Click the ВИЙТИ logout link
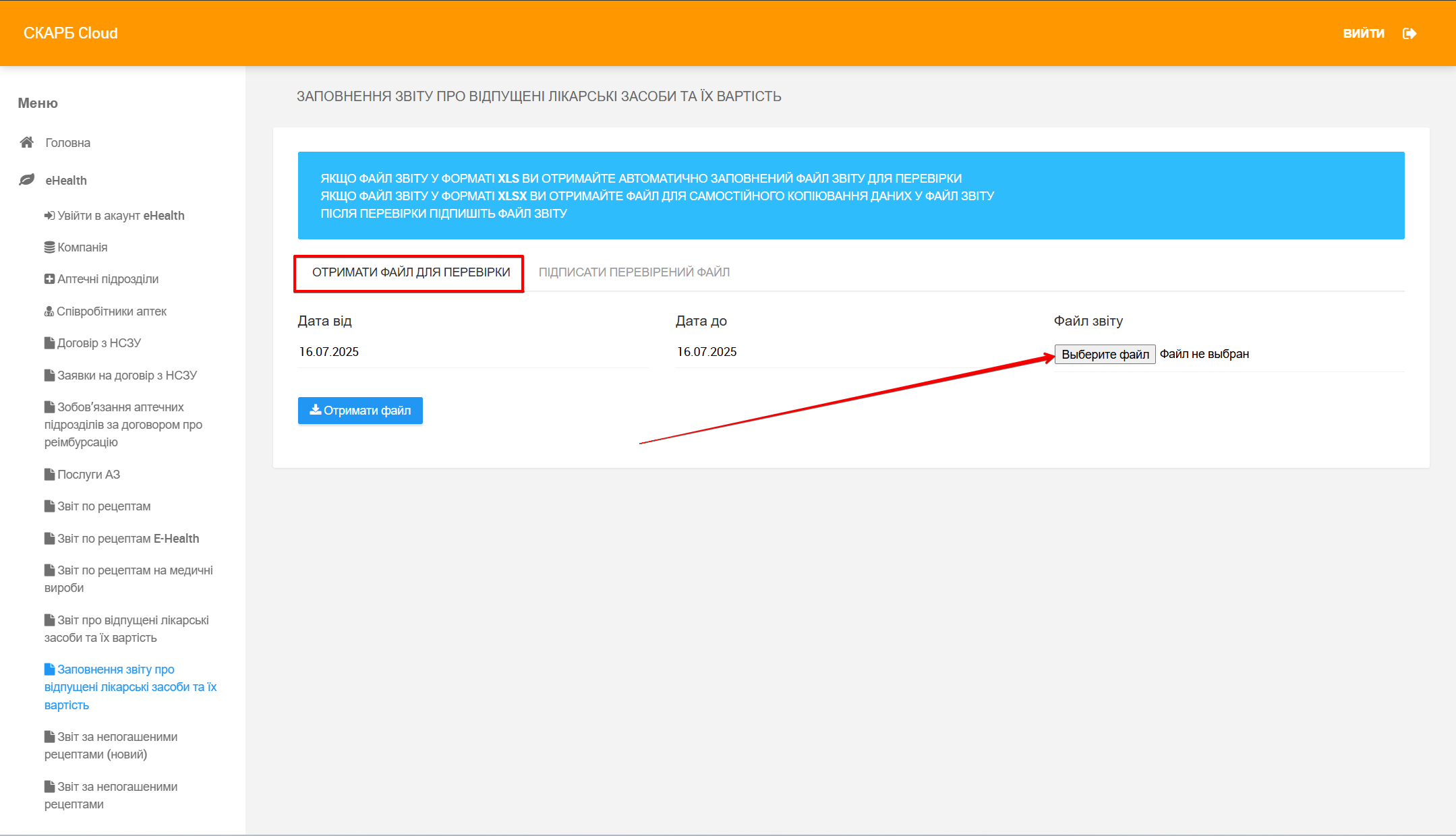The width and height of the screenshot is (1456, 836). 1363,33
